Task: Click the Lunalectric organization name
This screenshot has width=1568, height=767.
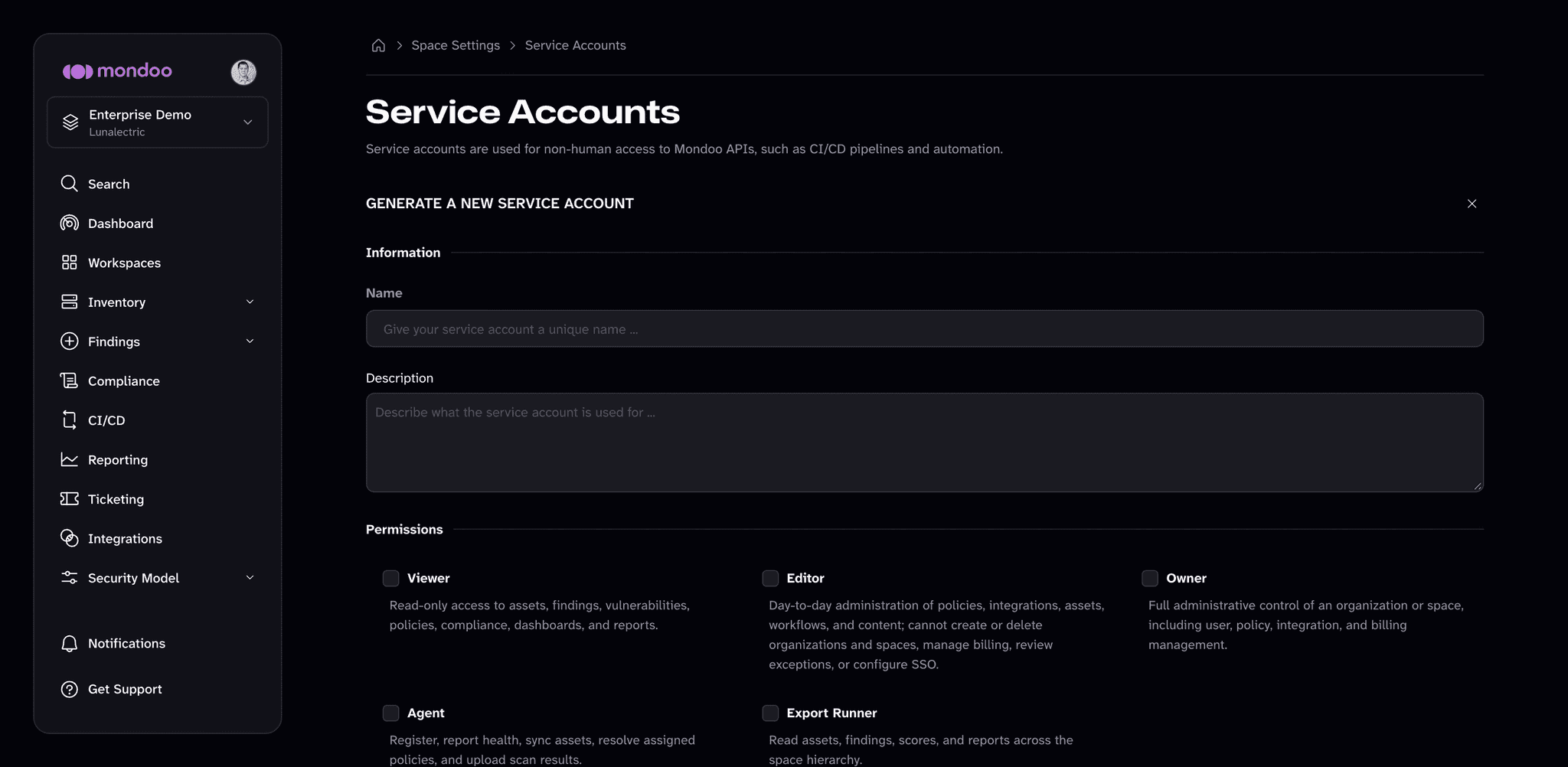Action: click(116, 132)
